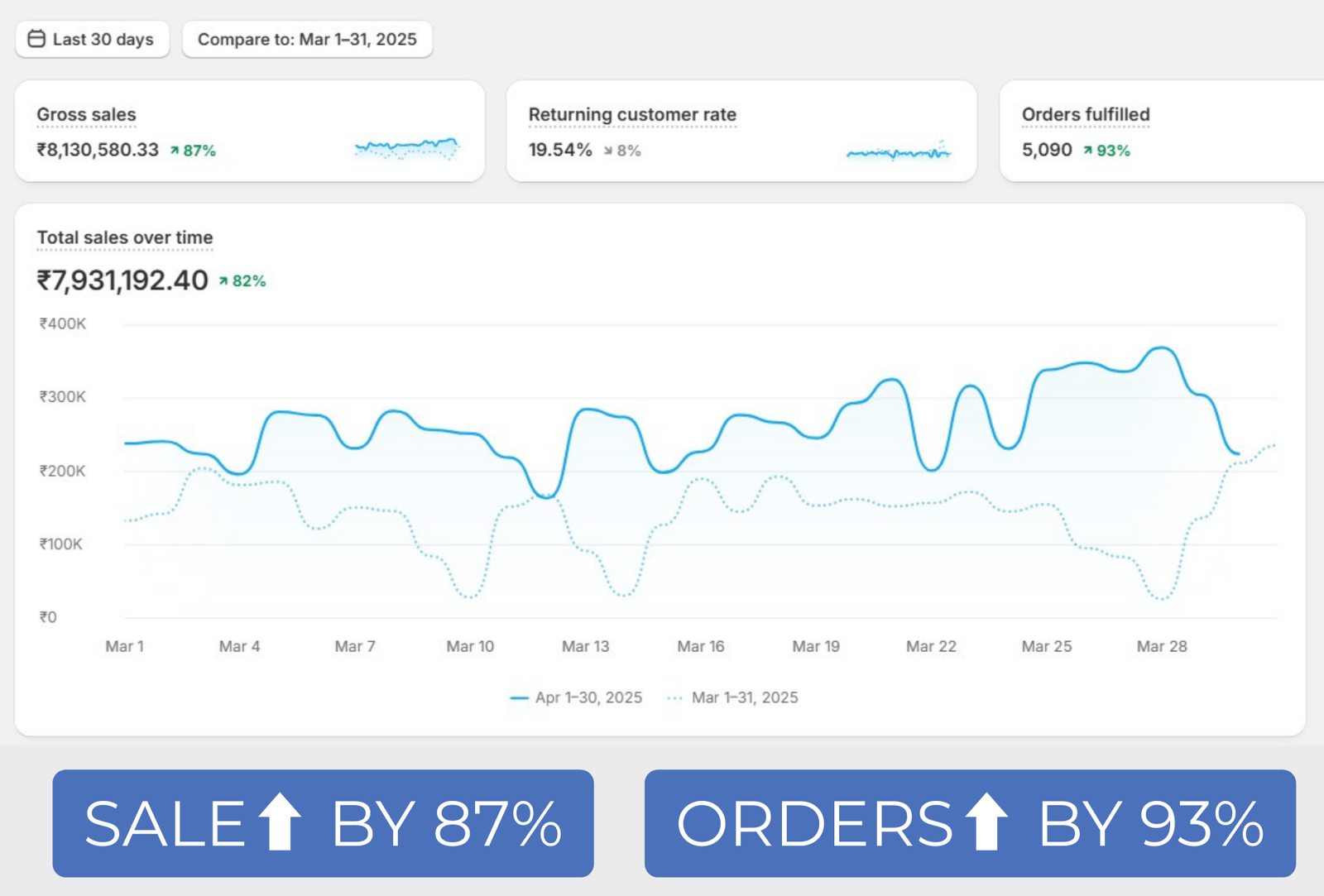Click the Mar 13 label on the x-axis
Image resolution: width=1324 pixels, height=896 pixels.
click(585, 646)
